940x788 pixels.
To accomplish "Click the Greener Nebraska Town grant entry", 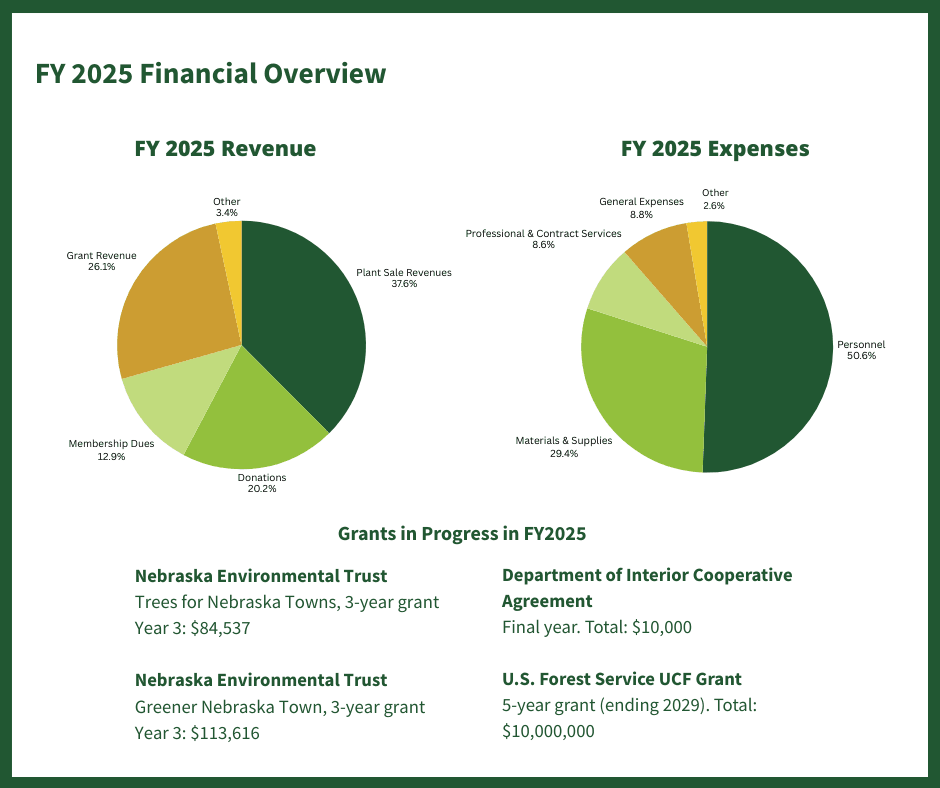I will [280, 706].
